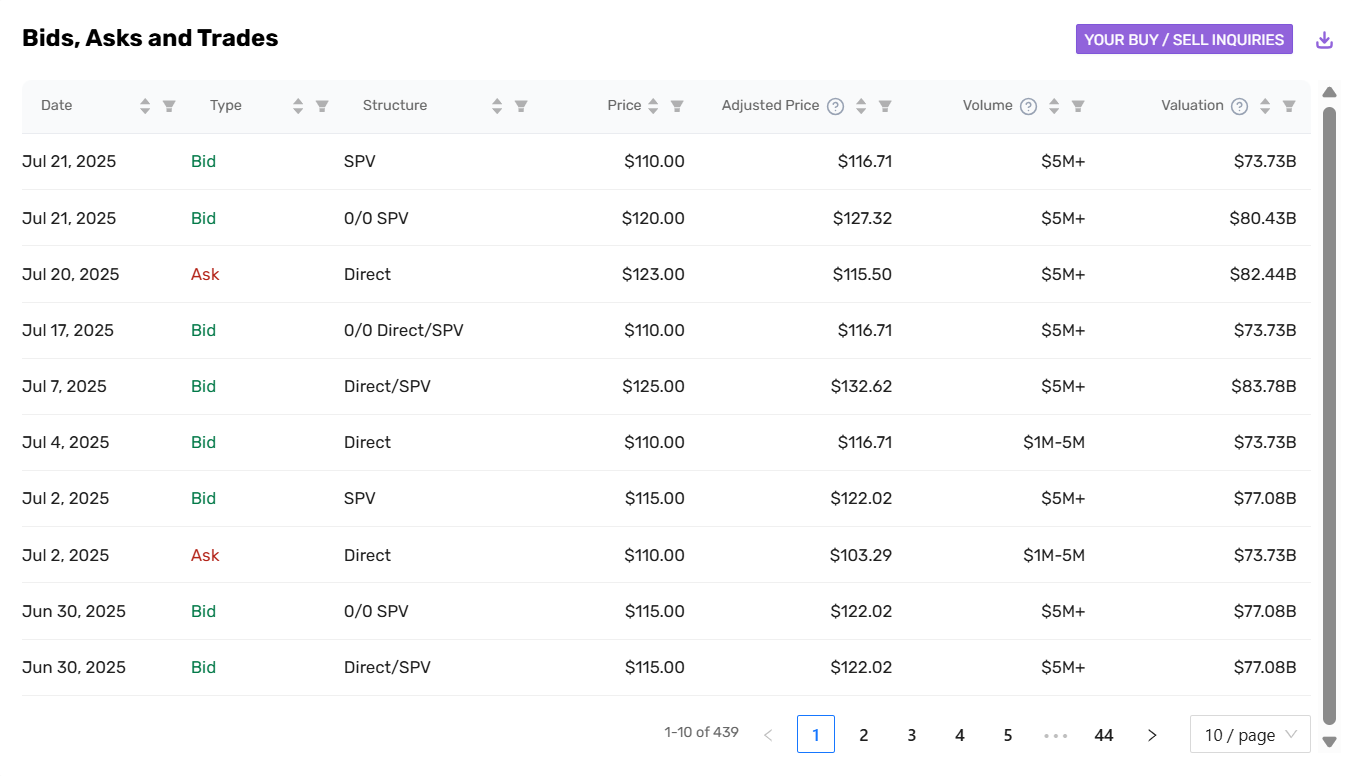The image size is (1362, 776).
Task: Click the Valuation column header label
Action: click(x=1192, y=105)
